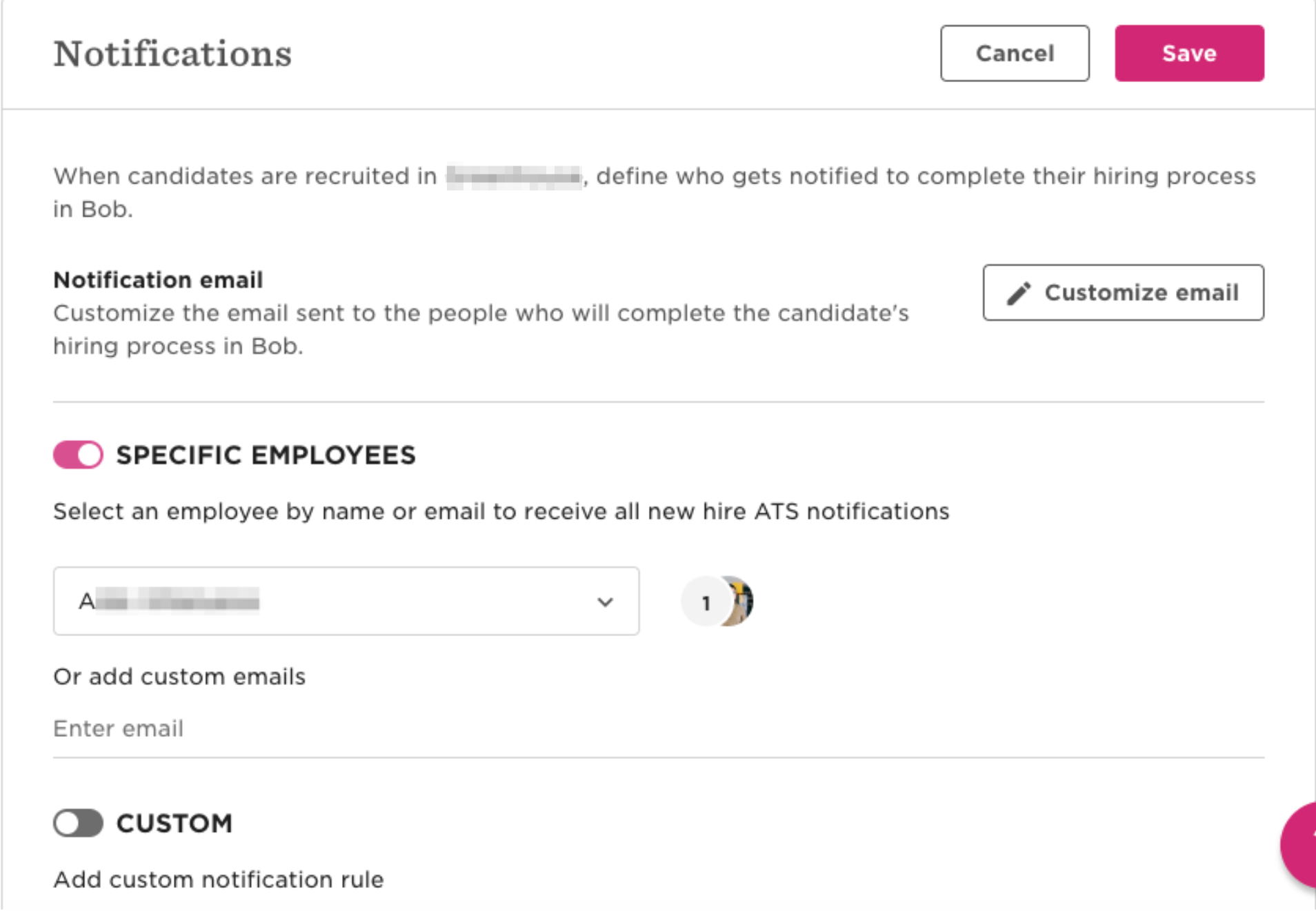Open the Customize email editor
Screen dimensions: 1316x921
point(1123,293)
